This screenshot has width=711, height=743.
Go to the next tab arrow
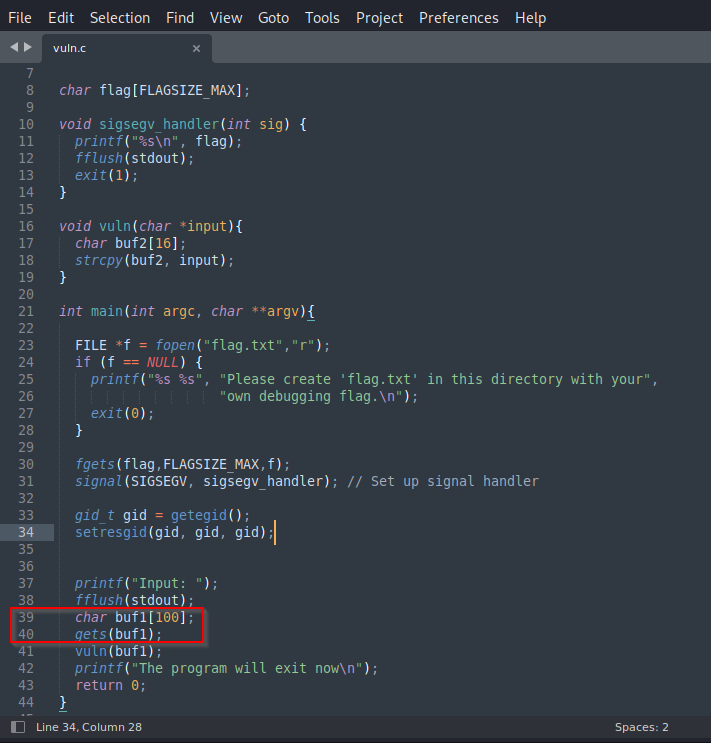click(28, 47)
